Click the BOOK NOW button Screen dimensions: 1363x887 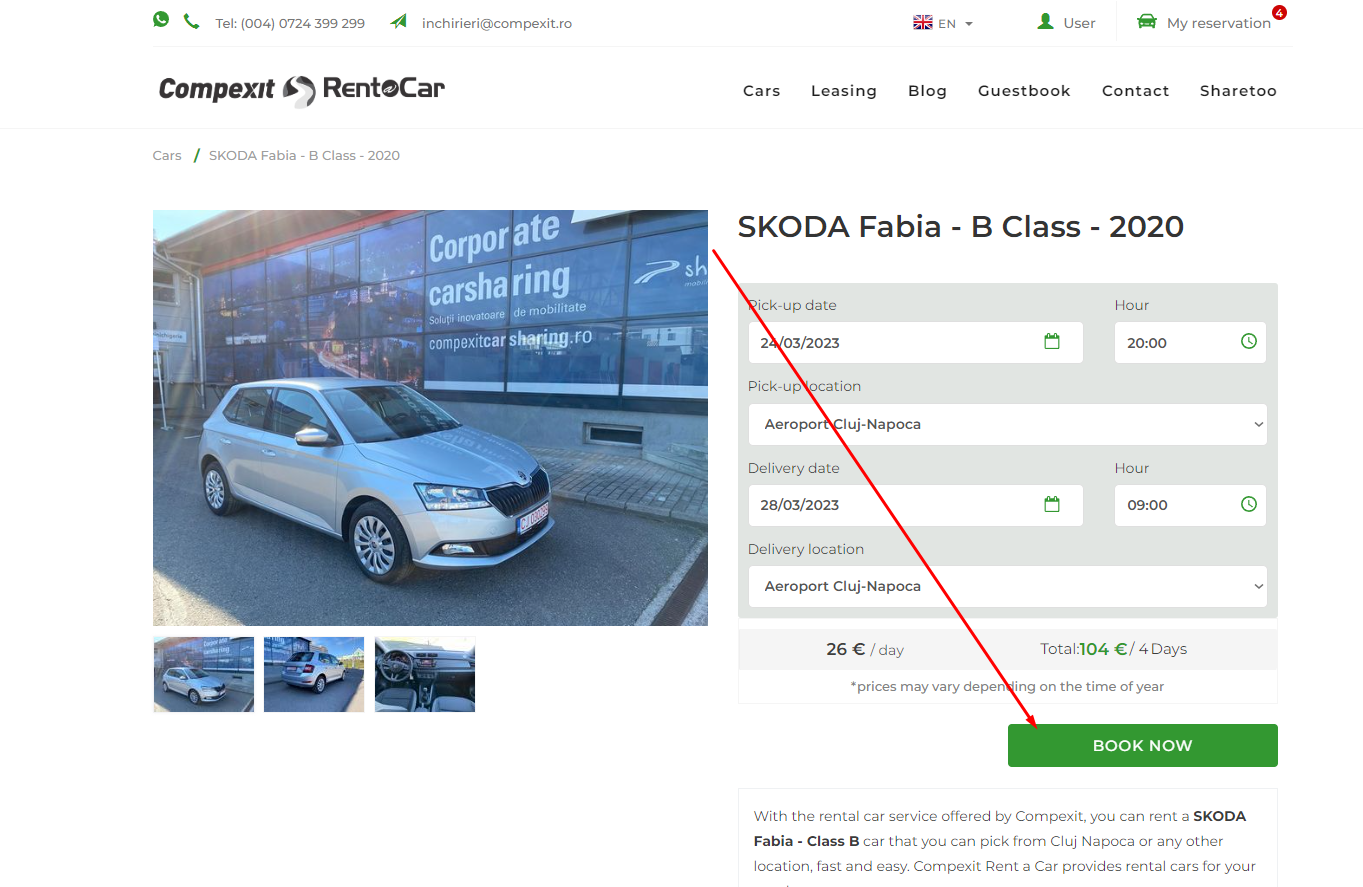pyautogui.click(x=1142, y=745)
